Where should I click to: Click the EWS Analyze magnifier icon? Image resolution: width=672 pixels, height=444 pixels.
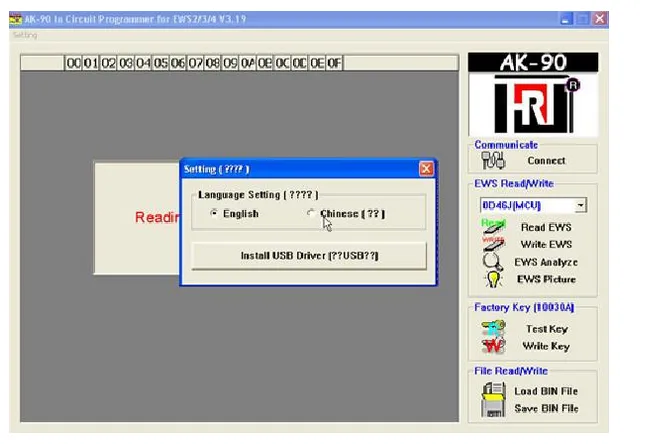[x=492, y=261]
